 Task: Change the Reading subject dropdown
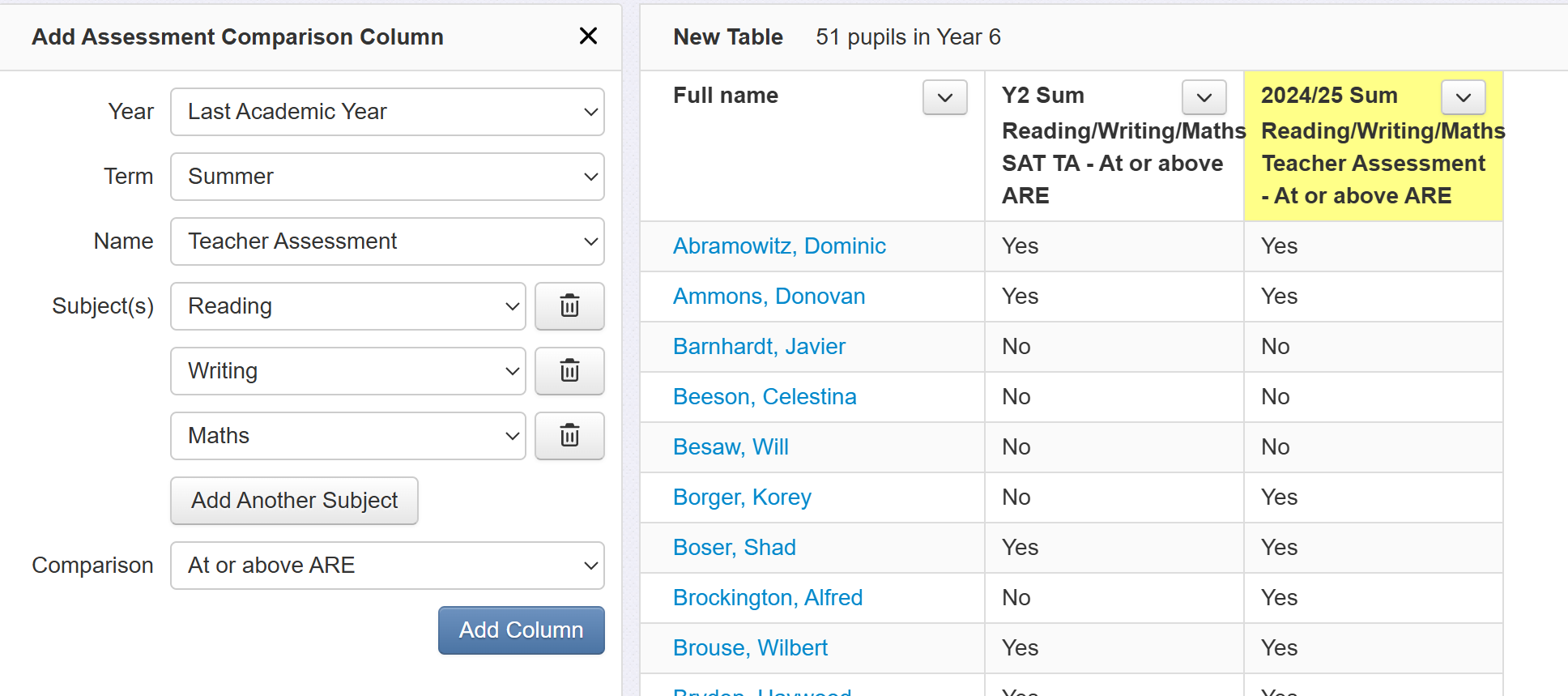click(x=347, y=306)
